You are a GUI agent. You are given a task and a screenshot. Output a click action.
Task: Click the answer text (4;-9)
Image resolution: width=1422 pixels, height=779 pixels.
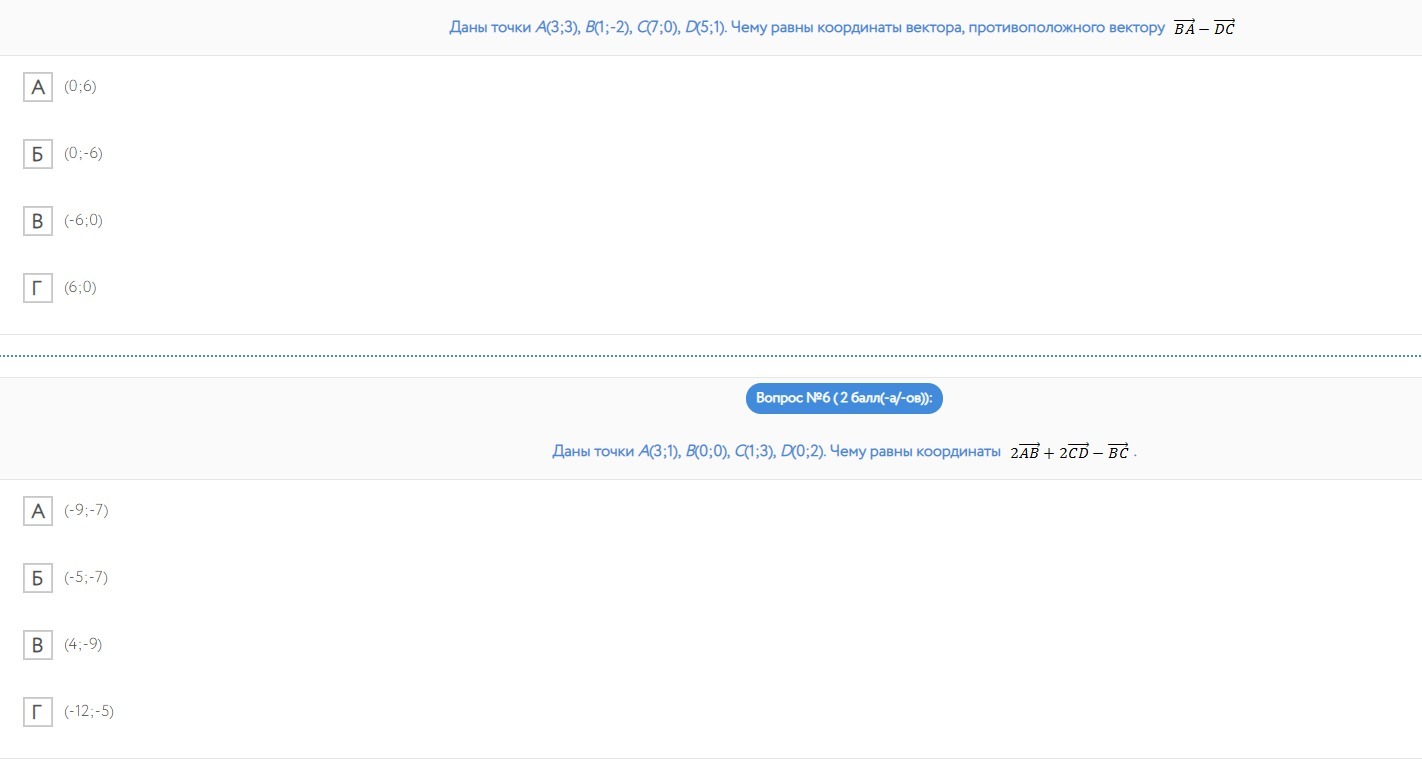[x=83, y=645]
